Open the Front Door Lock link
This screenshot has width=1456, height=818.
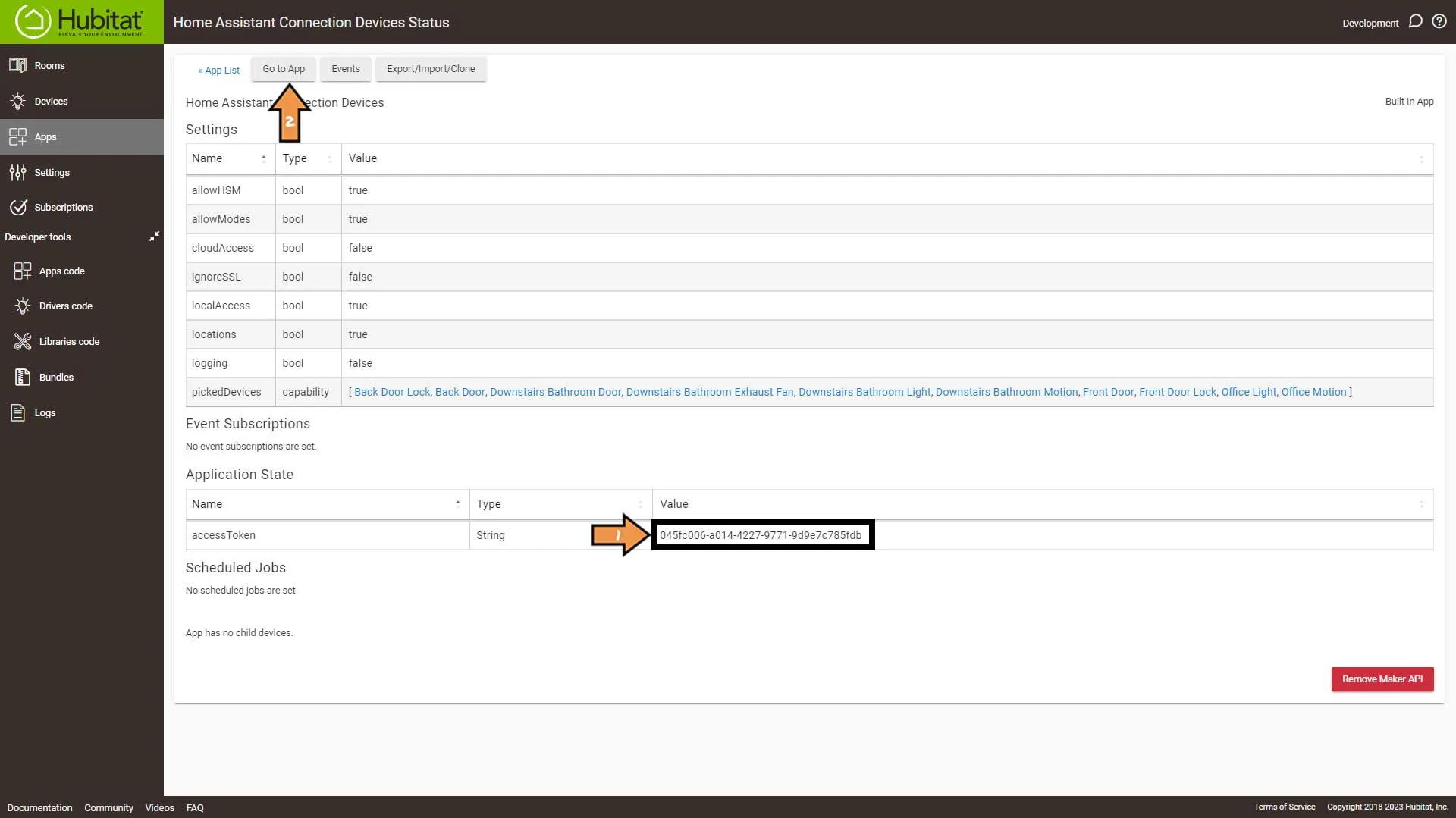coord(1177,392)
